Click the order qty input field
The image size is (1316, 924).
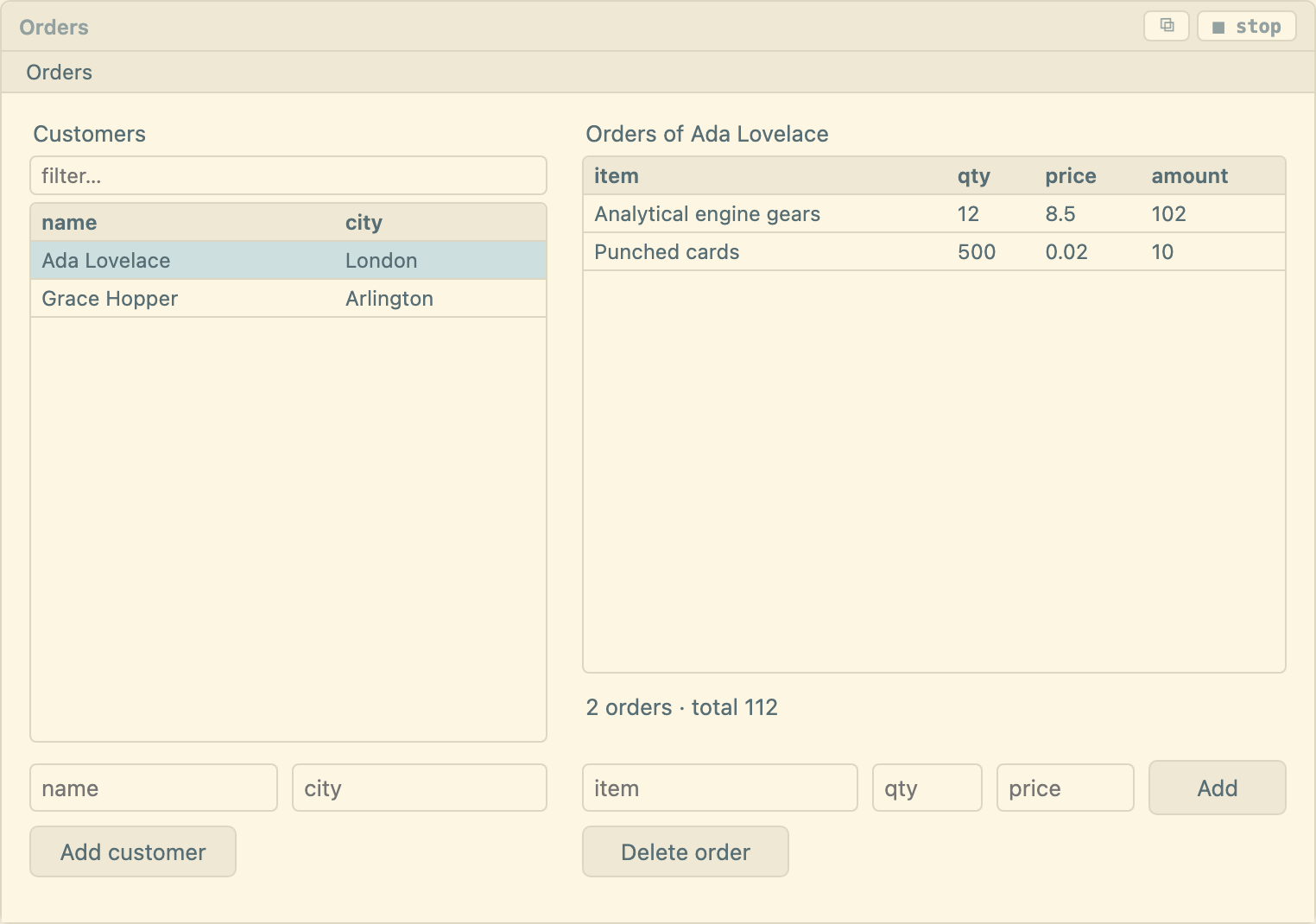pos(927,788)
